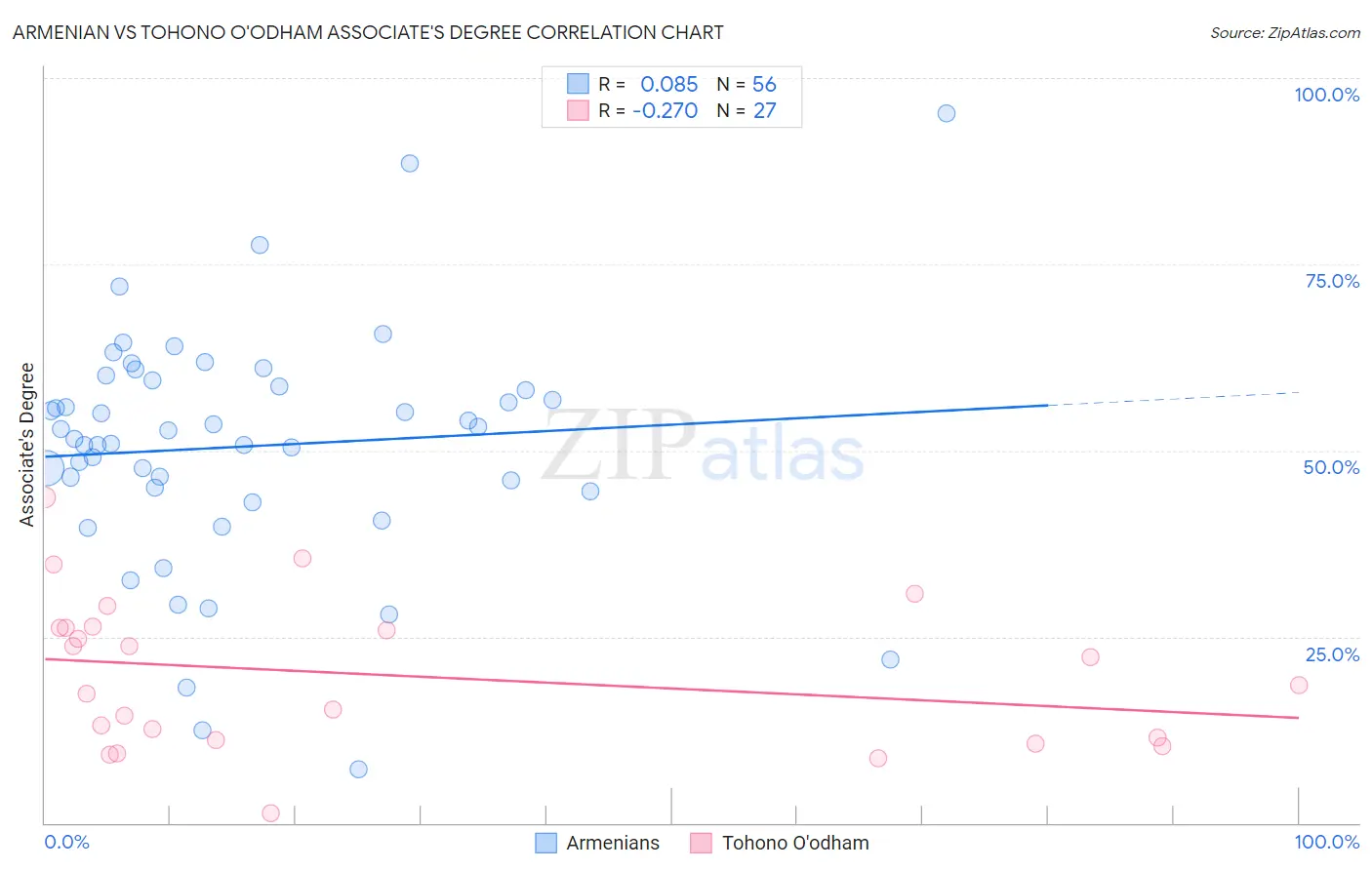Viewport: 1372px width, 870px height.
Task: Click the pink regression trend line
Action: tap(671, 689)
